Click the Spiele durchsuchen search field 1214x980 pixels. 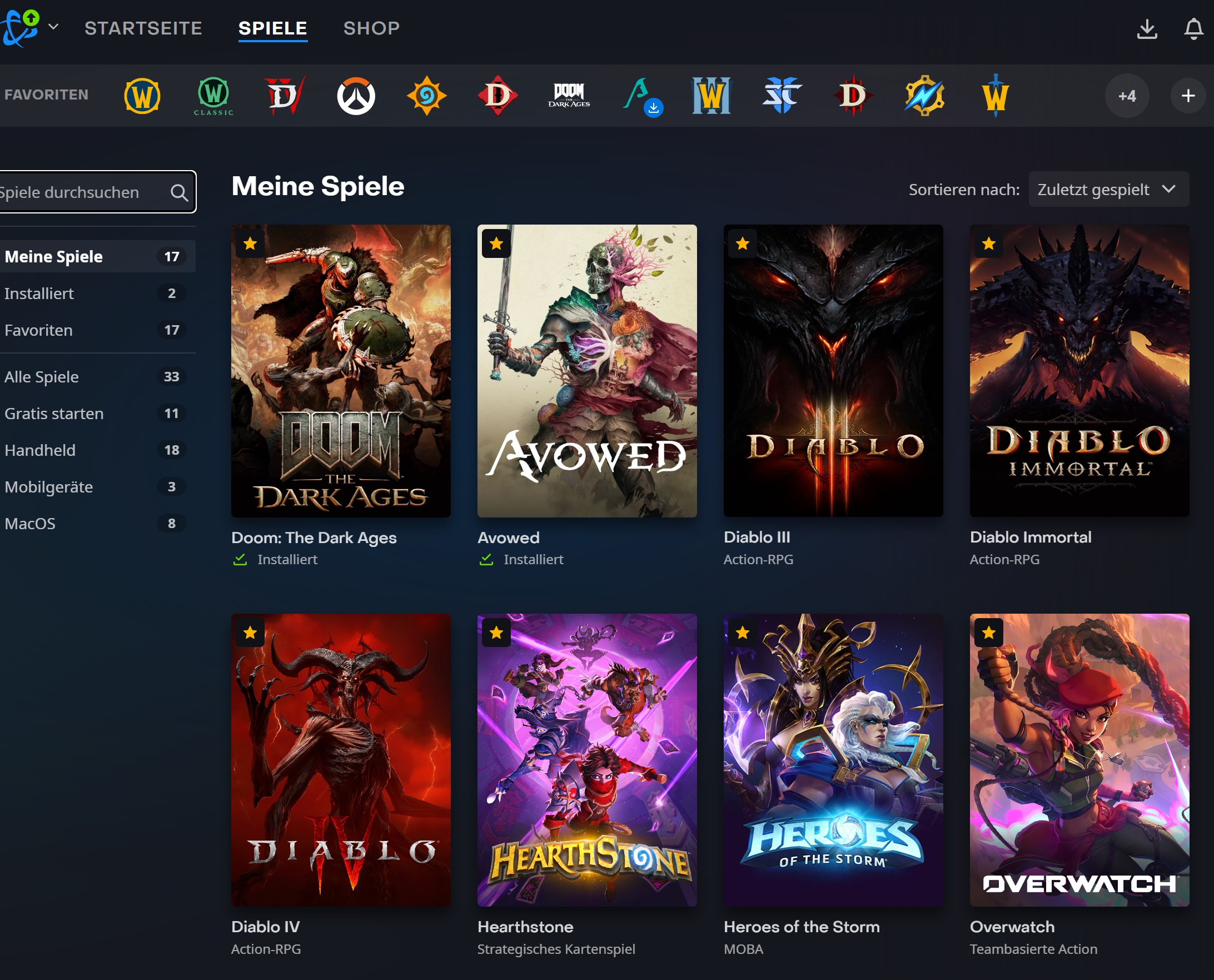96,192
